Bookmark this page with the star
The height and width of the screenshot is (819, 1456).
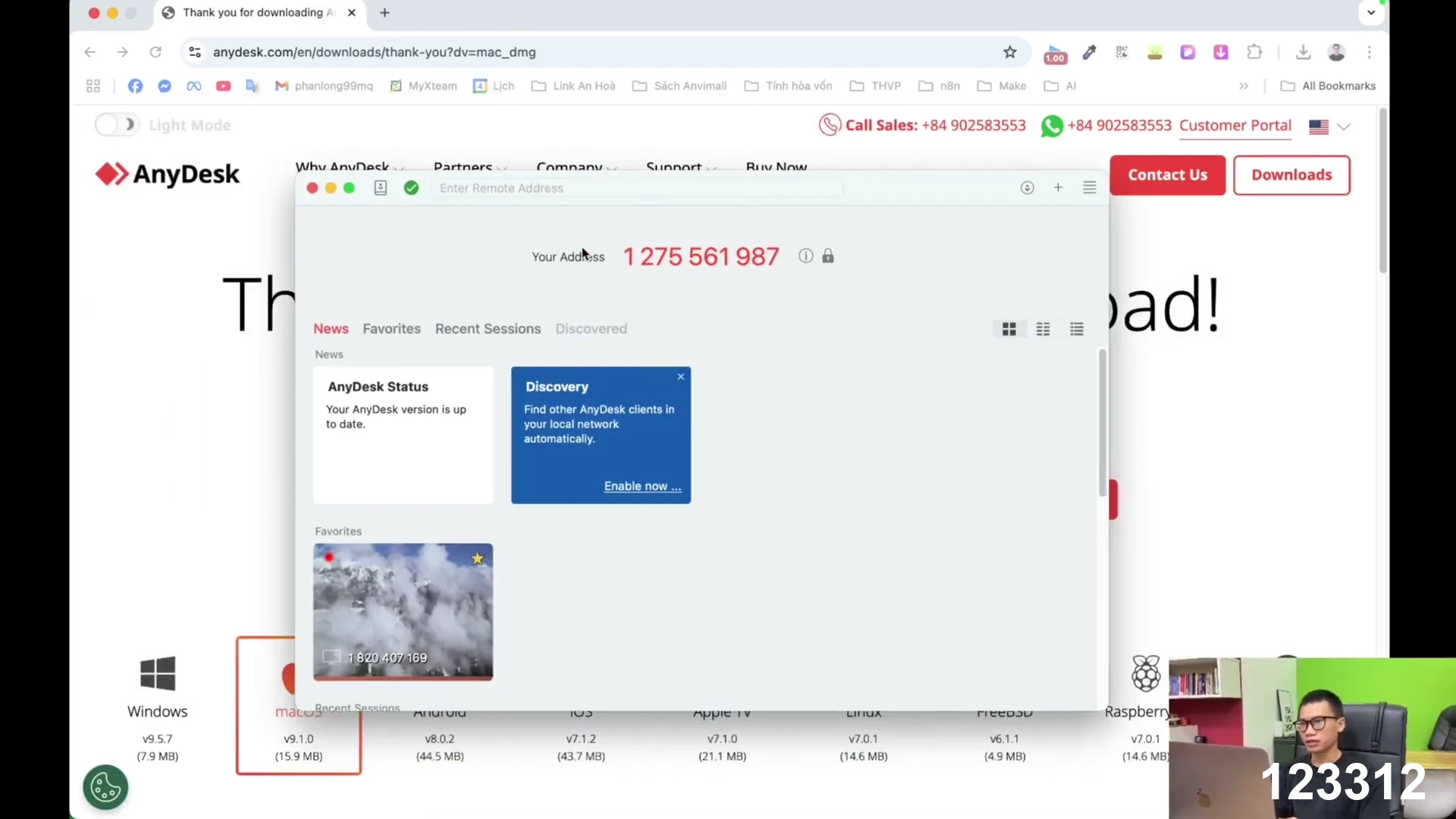[1009, 52]
